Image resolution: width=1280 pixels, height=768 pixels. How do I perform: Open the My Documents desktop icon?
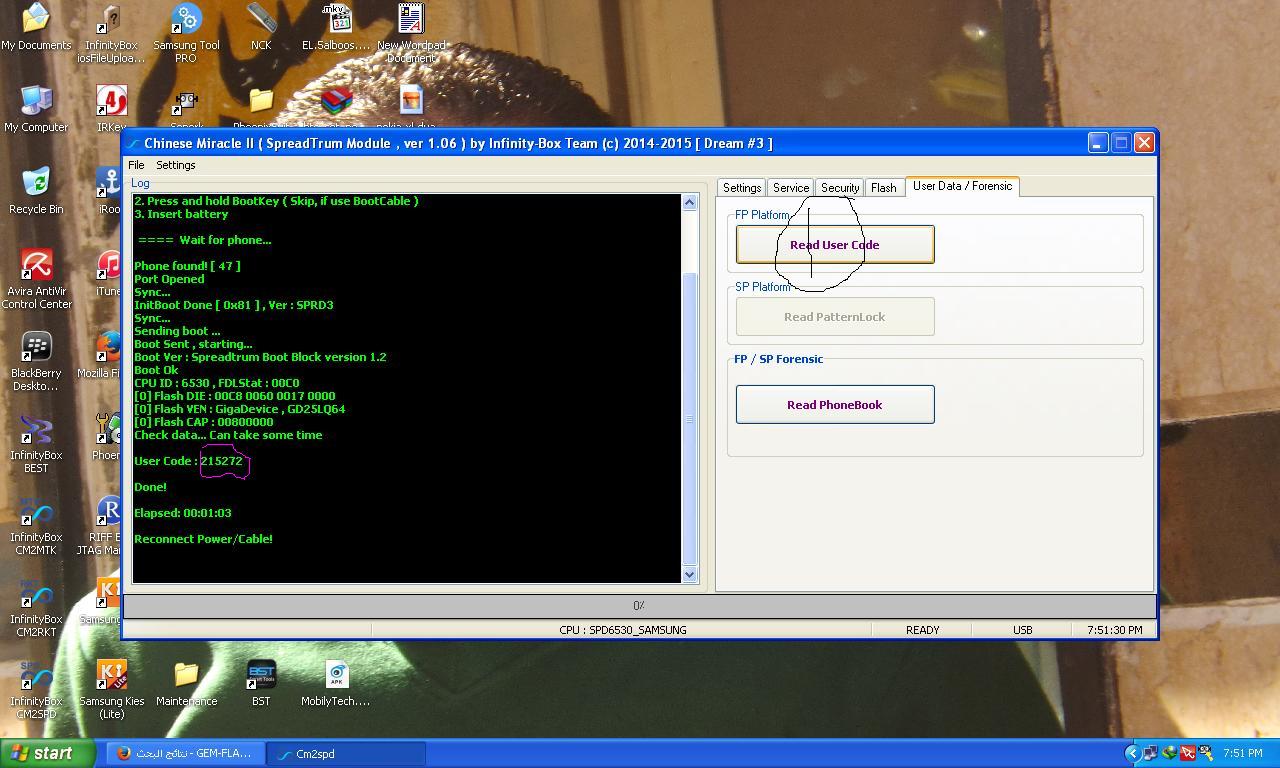tap(36, 27)
